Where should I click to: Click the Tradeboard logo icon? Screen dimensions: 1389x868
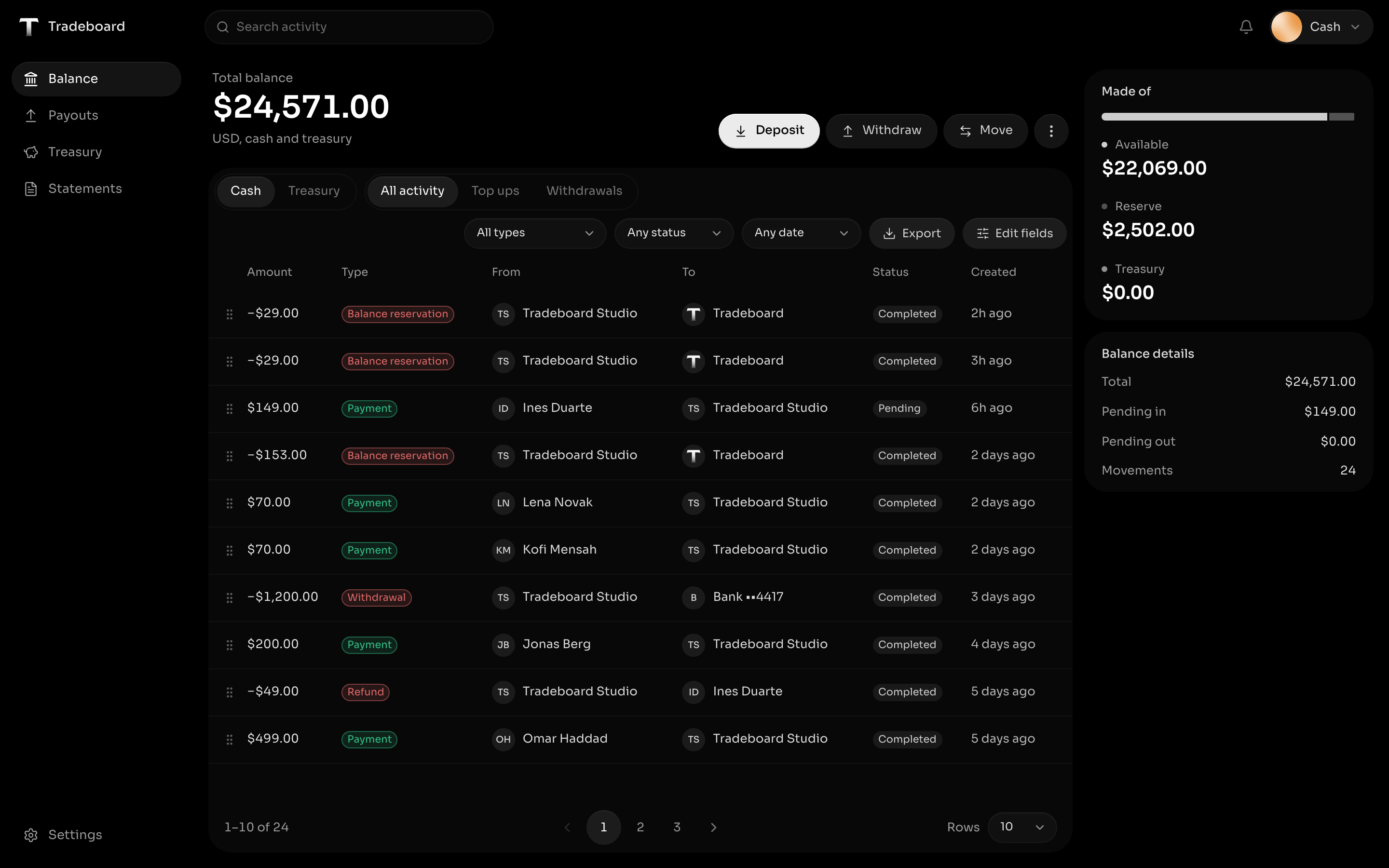[x=29, y=27]
